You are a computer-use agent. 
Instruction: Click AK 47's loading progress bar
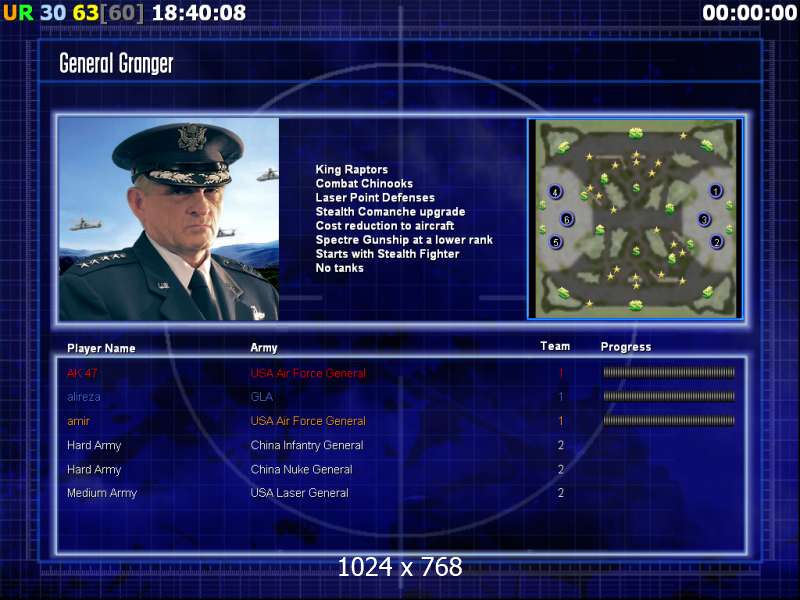(669, 372)
